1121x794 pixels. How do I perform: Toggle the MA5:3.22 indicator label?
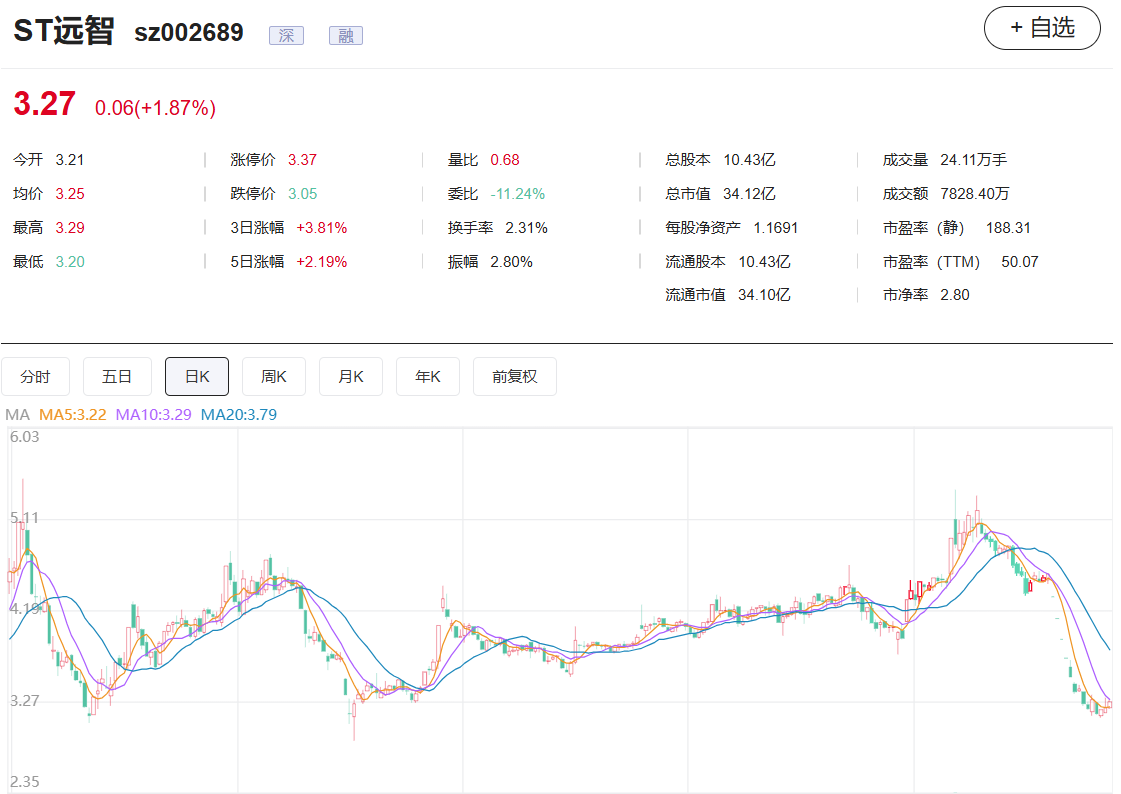(73, 414)
